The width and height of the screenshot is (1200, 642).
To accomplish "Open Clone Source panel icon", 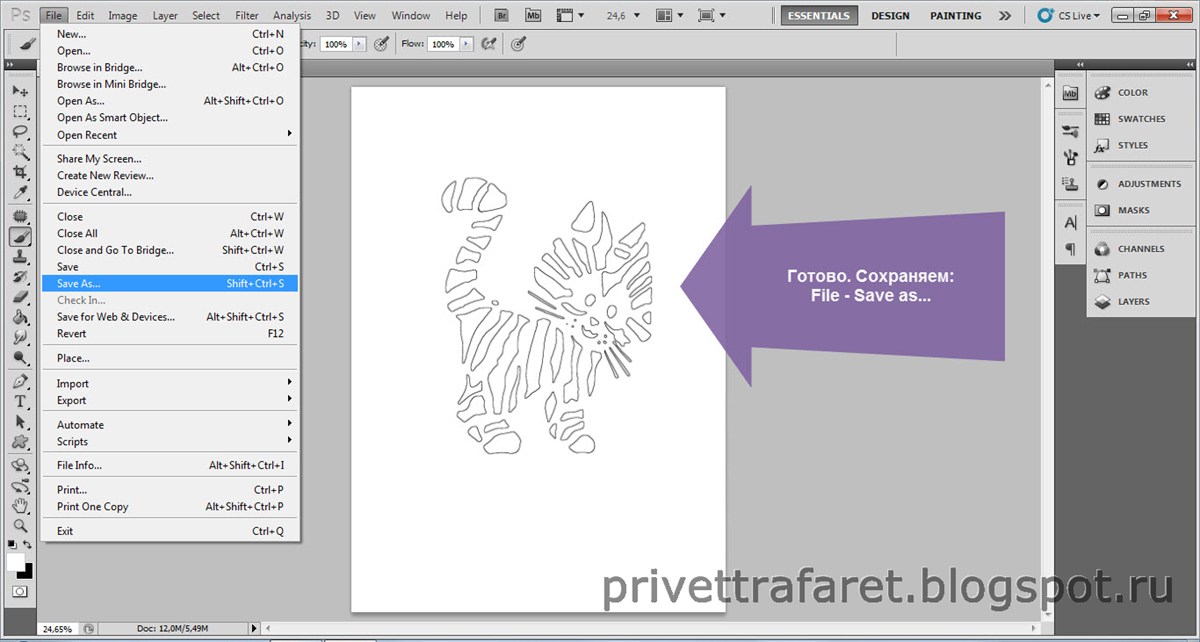I will click(x=1070, y=184).
